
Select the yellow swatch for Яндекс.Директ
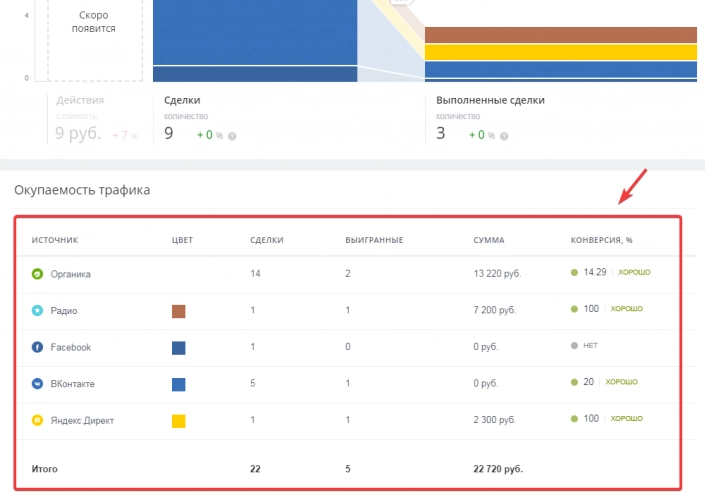pyautogui.click(x=179, y=420)
